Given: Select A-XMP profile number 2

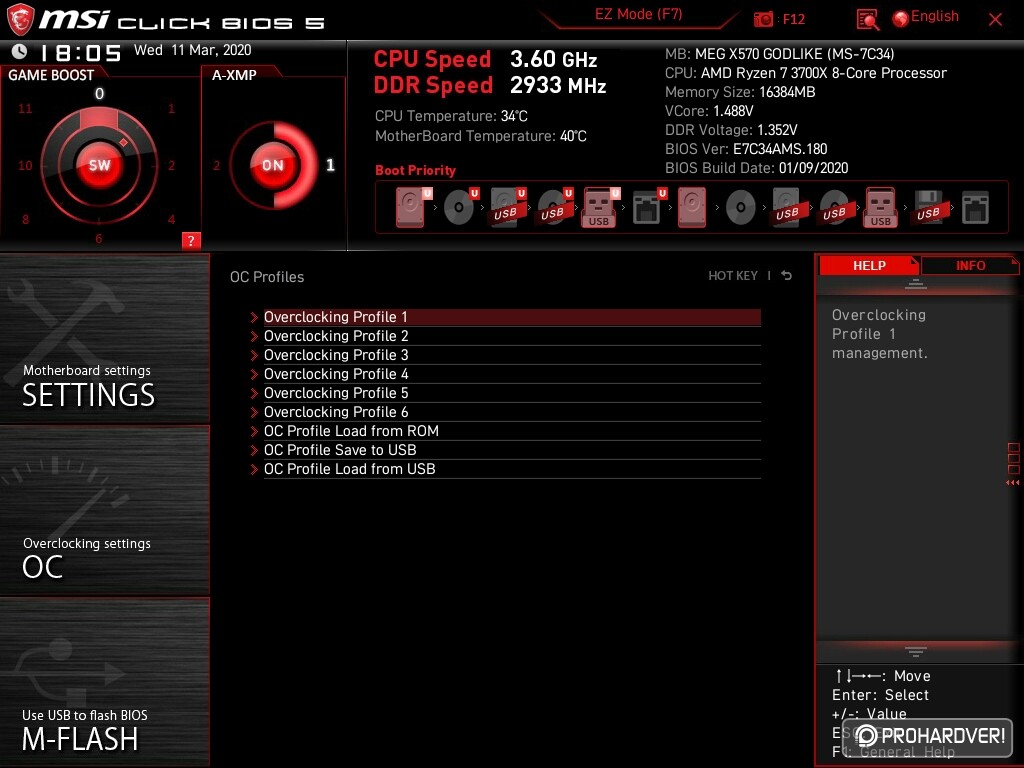Looking at the screenshot, I should [x=216, y=165].
